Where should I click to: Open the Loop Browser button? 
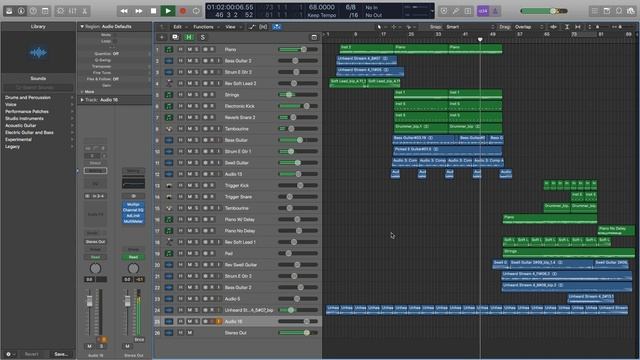pos(619,11)
